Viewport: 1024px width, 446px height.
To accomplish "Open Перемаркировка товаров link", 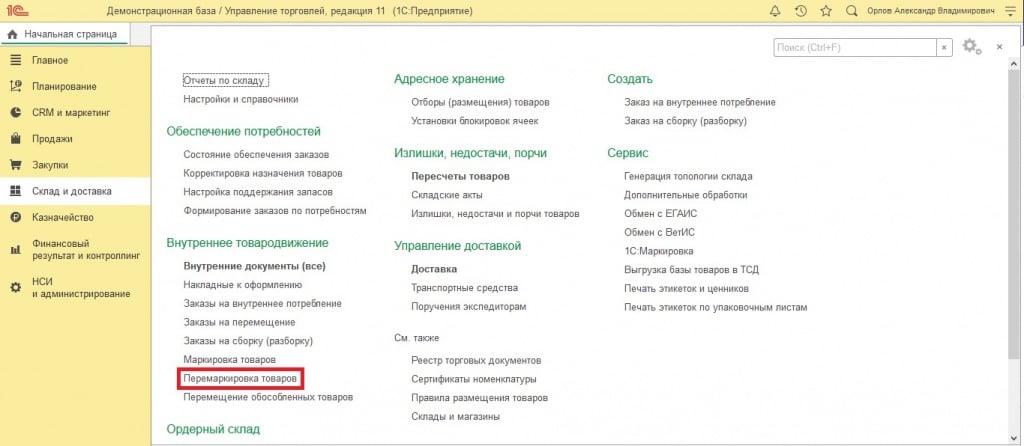I will [239, 378].
